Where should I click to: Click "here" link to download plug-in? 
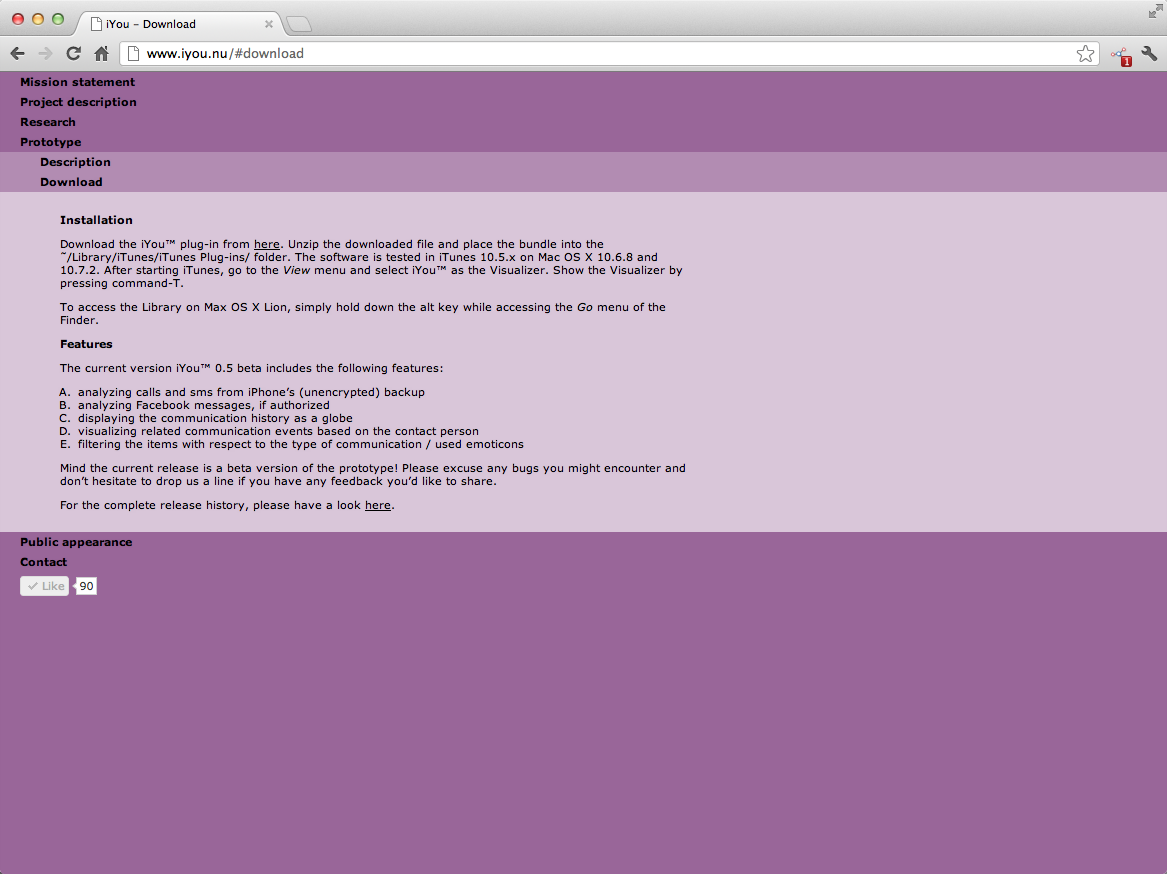click(267, 244)
